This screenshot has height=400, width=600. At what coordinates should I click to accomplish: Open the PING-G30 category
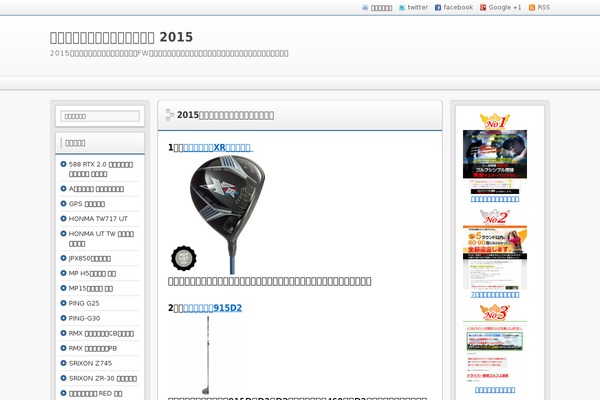point(84,318)
